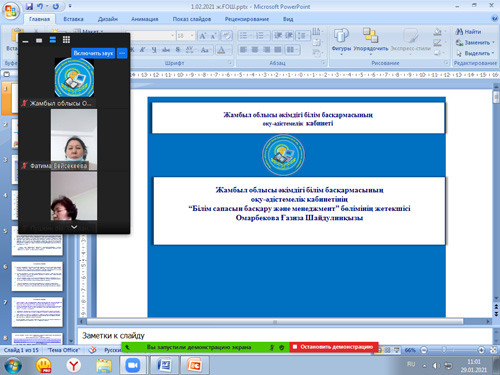Open the font size dropdown
This screenshot has height=375, width=500.
pos(192,35)
